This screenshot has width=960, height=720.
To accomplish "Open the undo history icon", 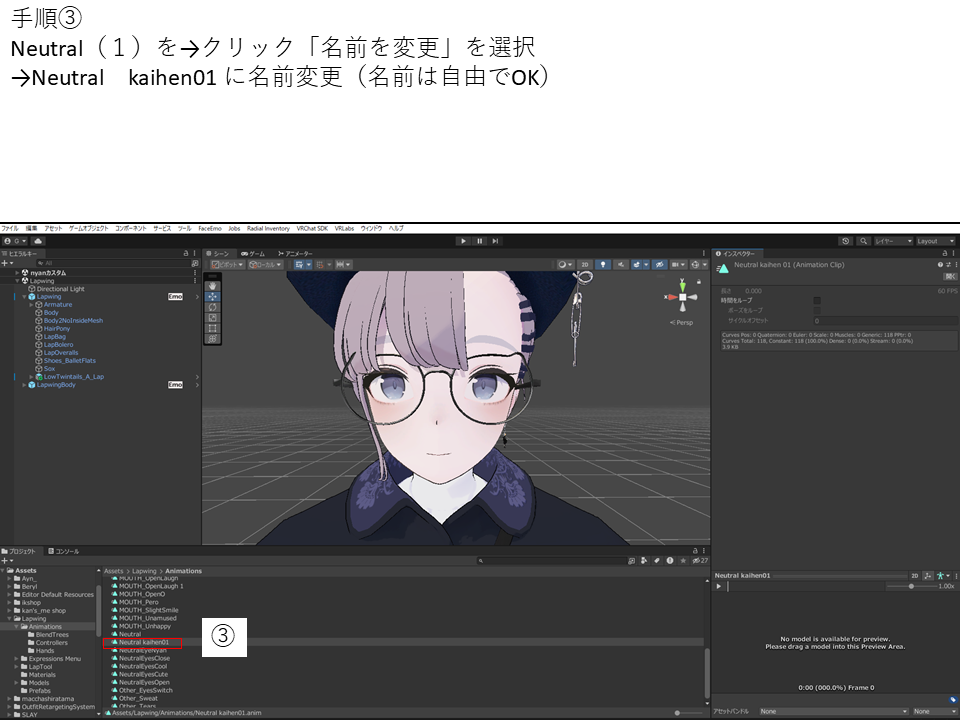I will pos(845,241).
